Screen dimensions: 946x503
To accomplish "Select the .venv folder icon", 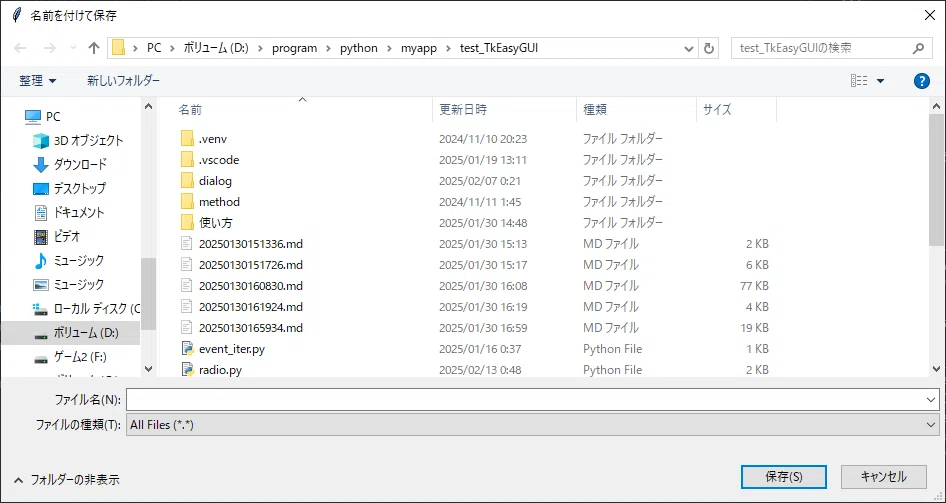I will coord(188,139).
